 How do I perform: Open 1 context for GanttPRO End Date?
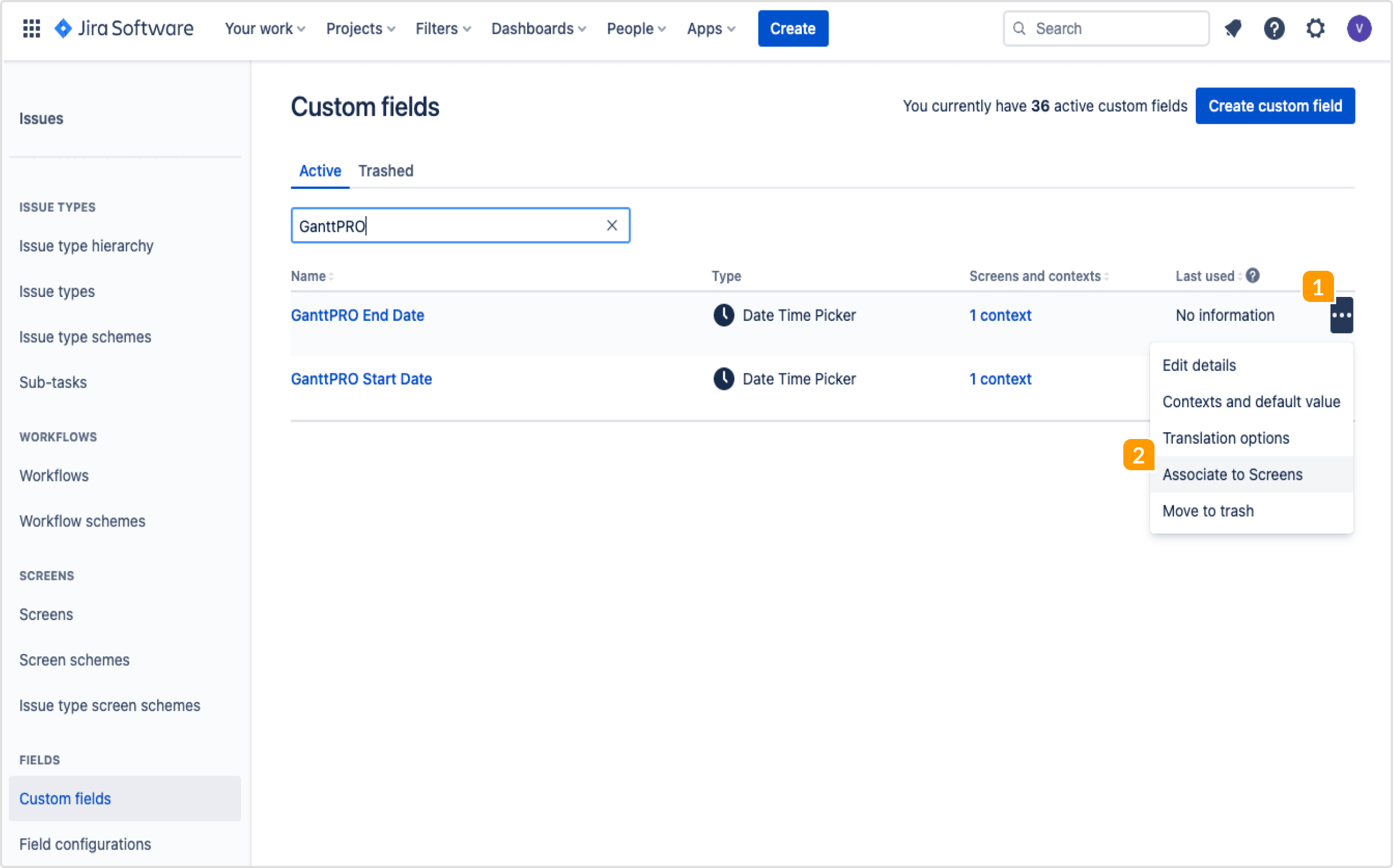coord(1000,315)
